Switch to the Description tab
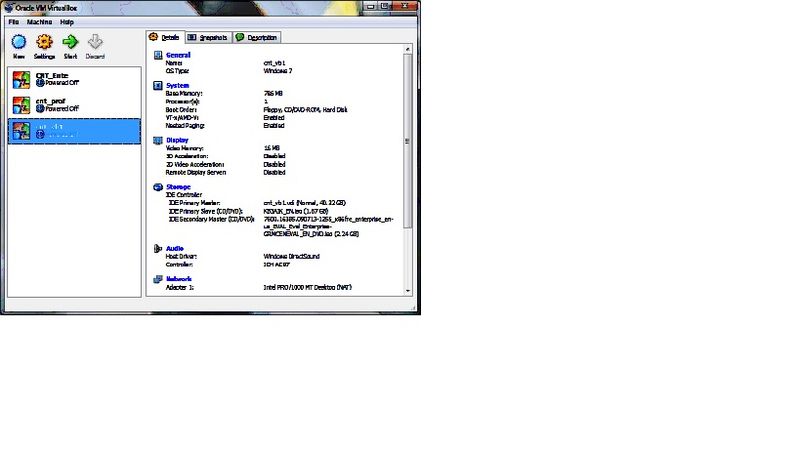 [x=257, y=37]
